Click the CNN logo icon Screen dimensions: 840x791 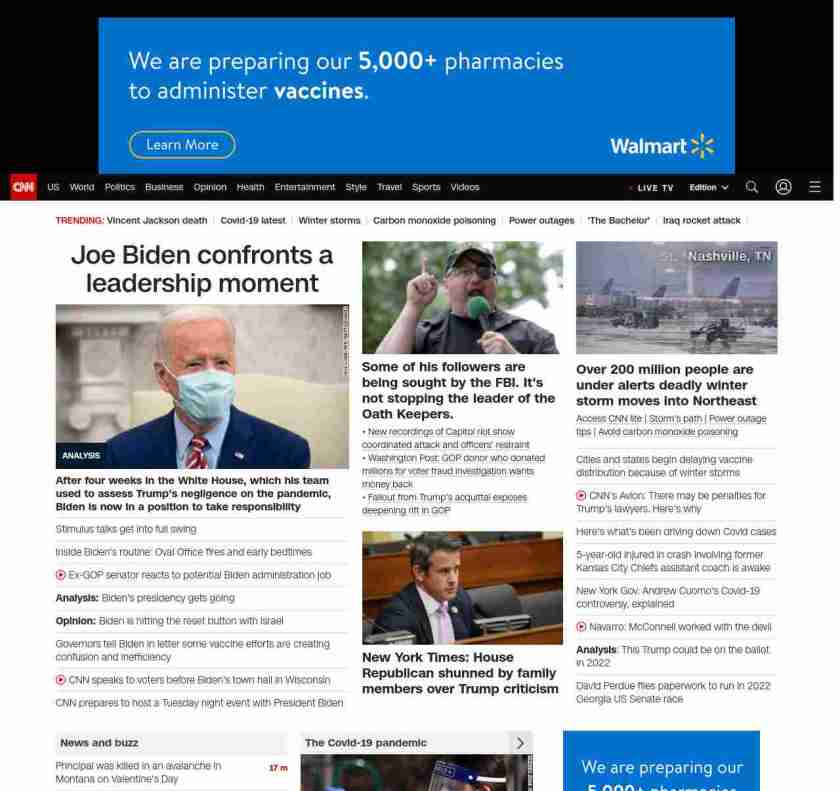point(23,187)
